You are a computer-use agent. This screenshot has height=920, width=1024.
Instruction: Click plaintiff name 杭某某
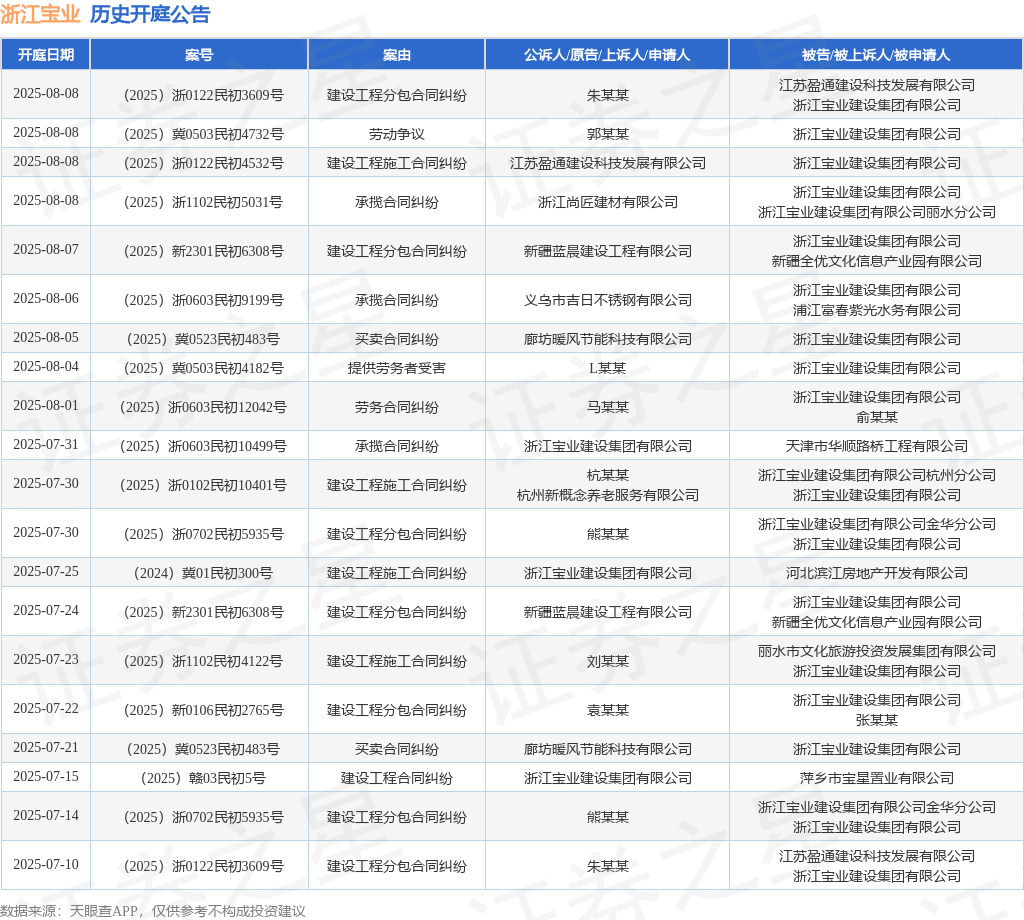point(607,475)
